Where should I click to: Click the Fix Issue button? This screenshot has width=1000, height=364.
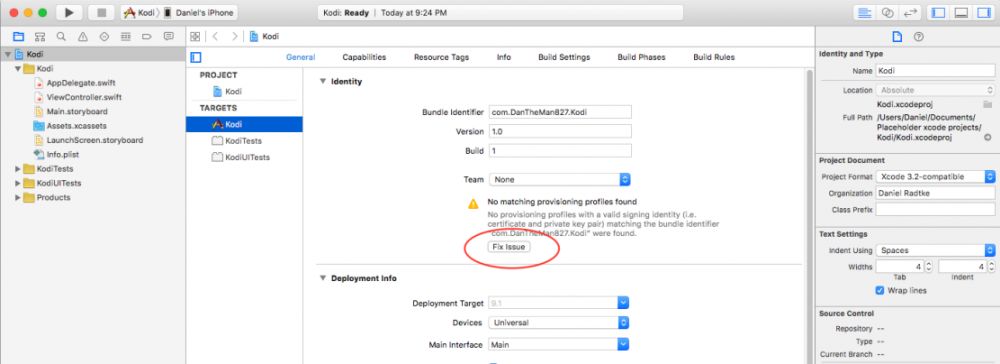pyautogui.click(x=508, y=247)
